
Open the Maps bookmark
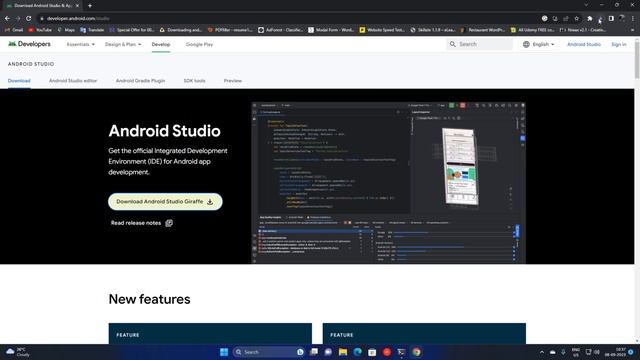pyautogui.click(x=66, y=30)
